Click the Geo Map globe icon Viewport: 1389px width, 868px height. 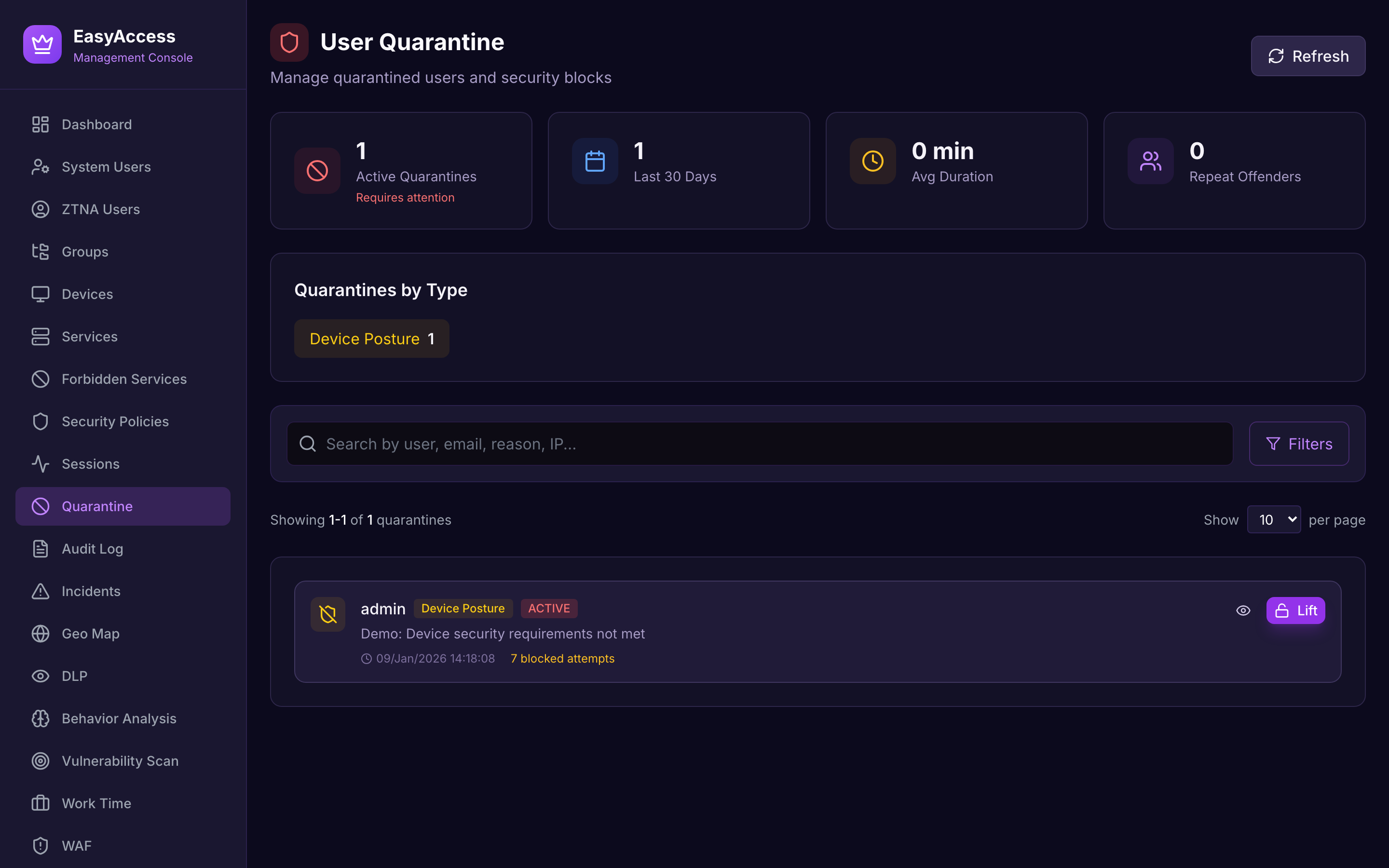(x=40, y=634)
